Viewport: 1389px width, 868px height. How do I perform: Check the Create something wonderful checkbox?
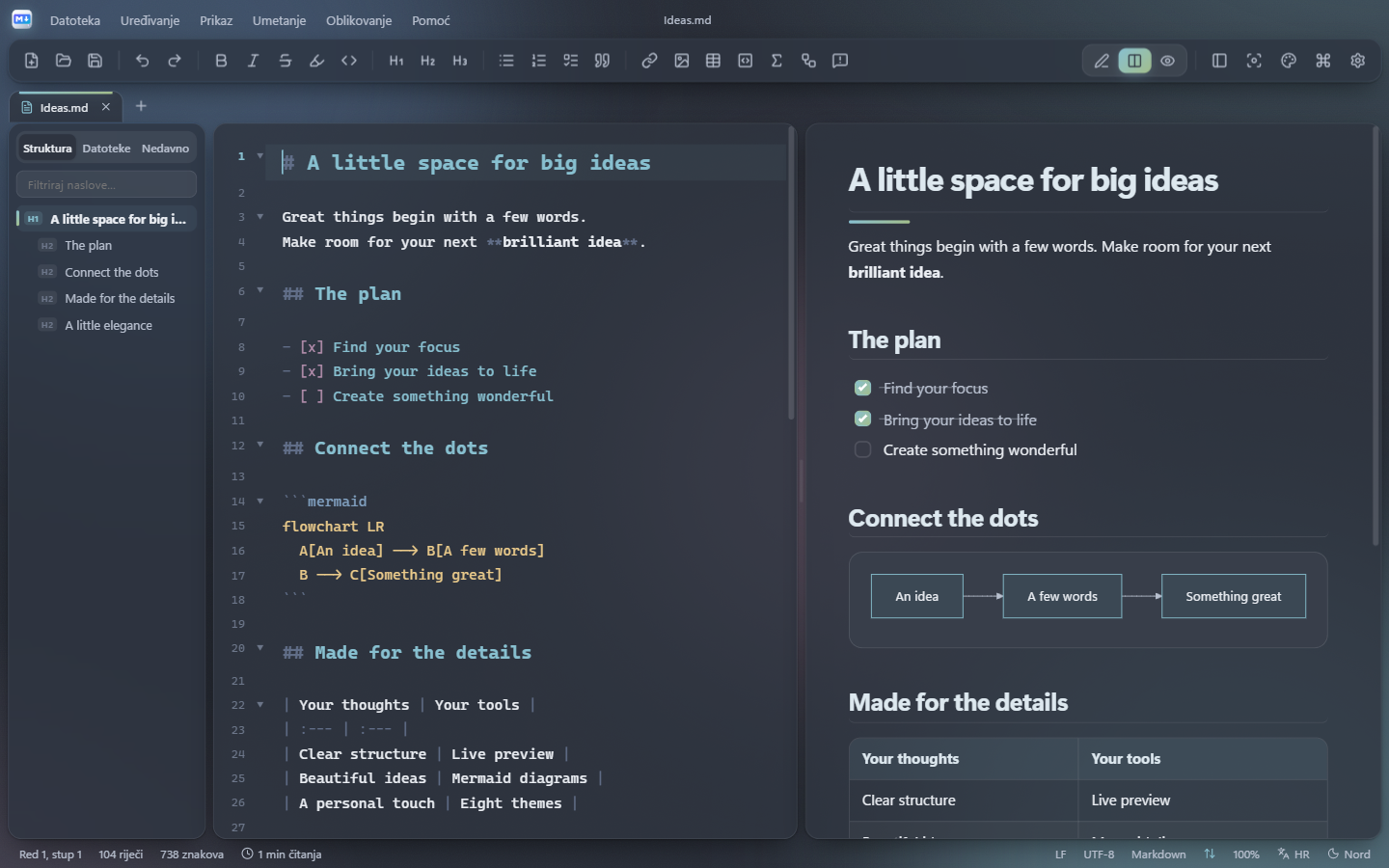(862, 449)
